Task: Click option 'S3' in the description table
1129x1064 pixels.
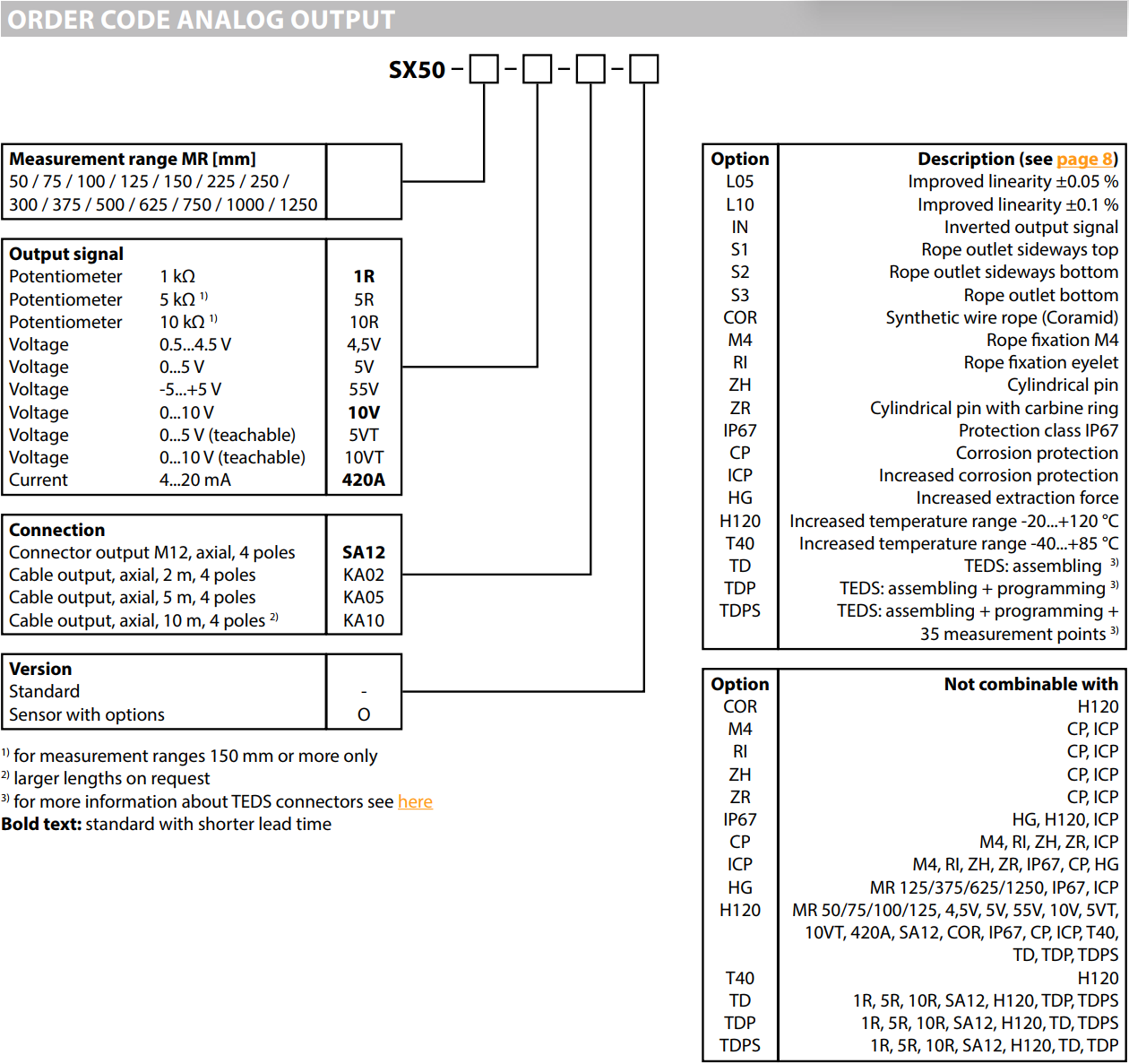Action: (740, 295)
